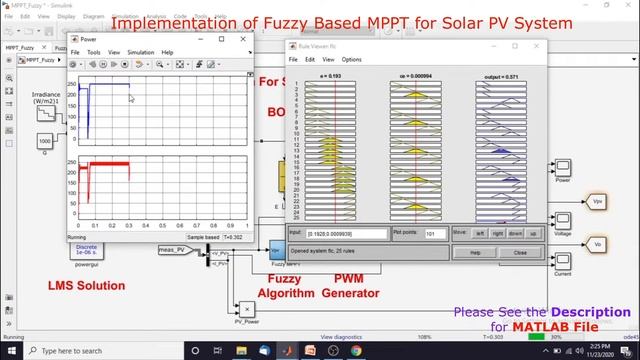This screenshot has width=640, height=360.
Task: Click the Power scope block in the model
Action: tap(563, 168)
